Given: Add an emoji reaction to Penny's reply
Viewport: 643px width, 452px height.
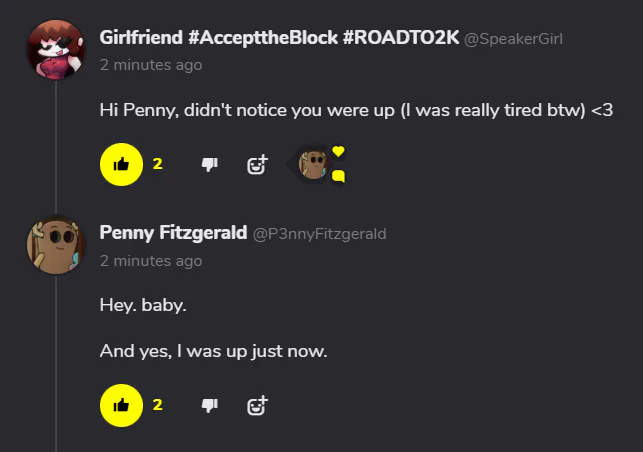Looking at the screenshot, I should (x=257, y=405).
